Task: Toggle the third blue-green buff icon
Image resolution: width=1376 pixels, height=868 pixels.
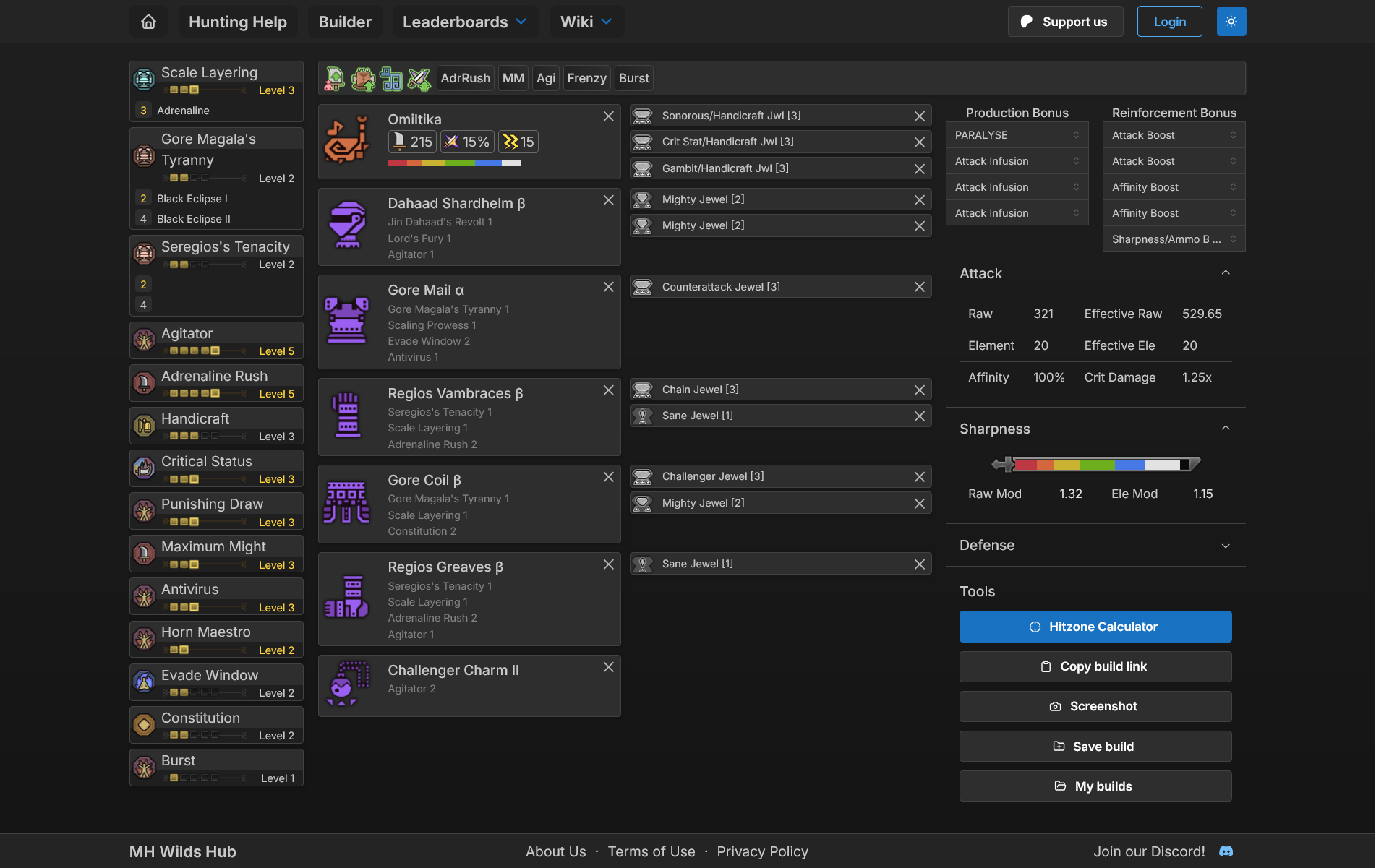Action: pyautogui.click(x=391, y=78)
